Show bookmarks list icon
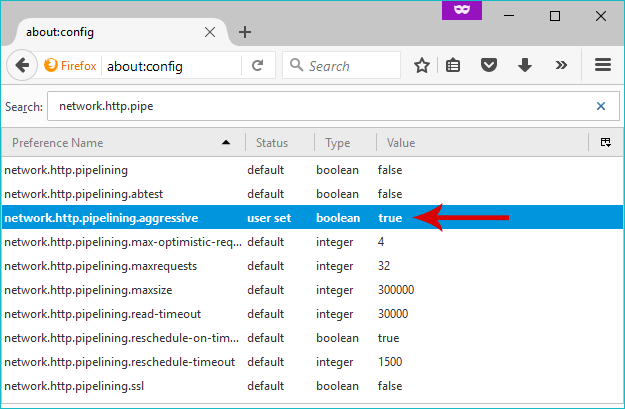 [453, 65]
